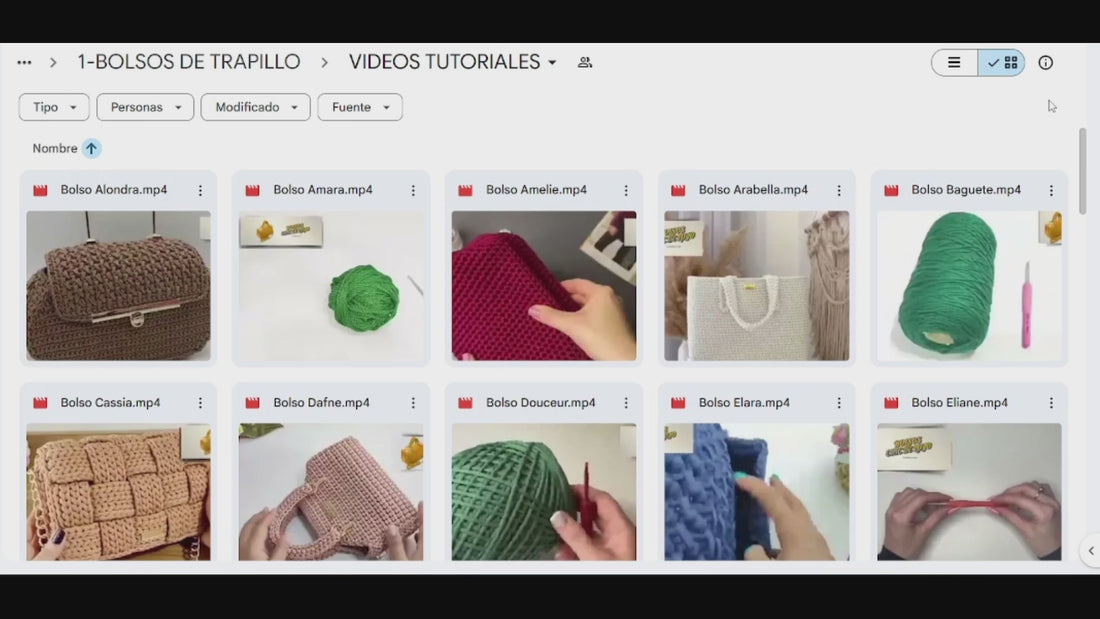
Task: Switch to list layout view
Action: pyautogui.click(x=954, y=63)
